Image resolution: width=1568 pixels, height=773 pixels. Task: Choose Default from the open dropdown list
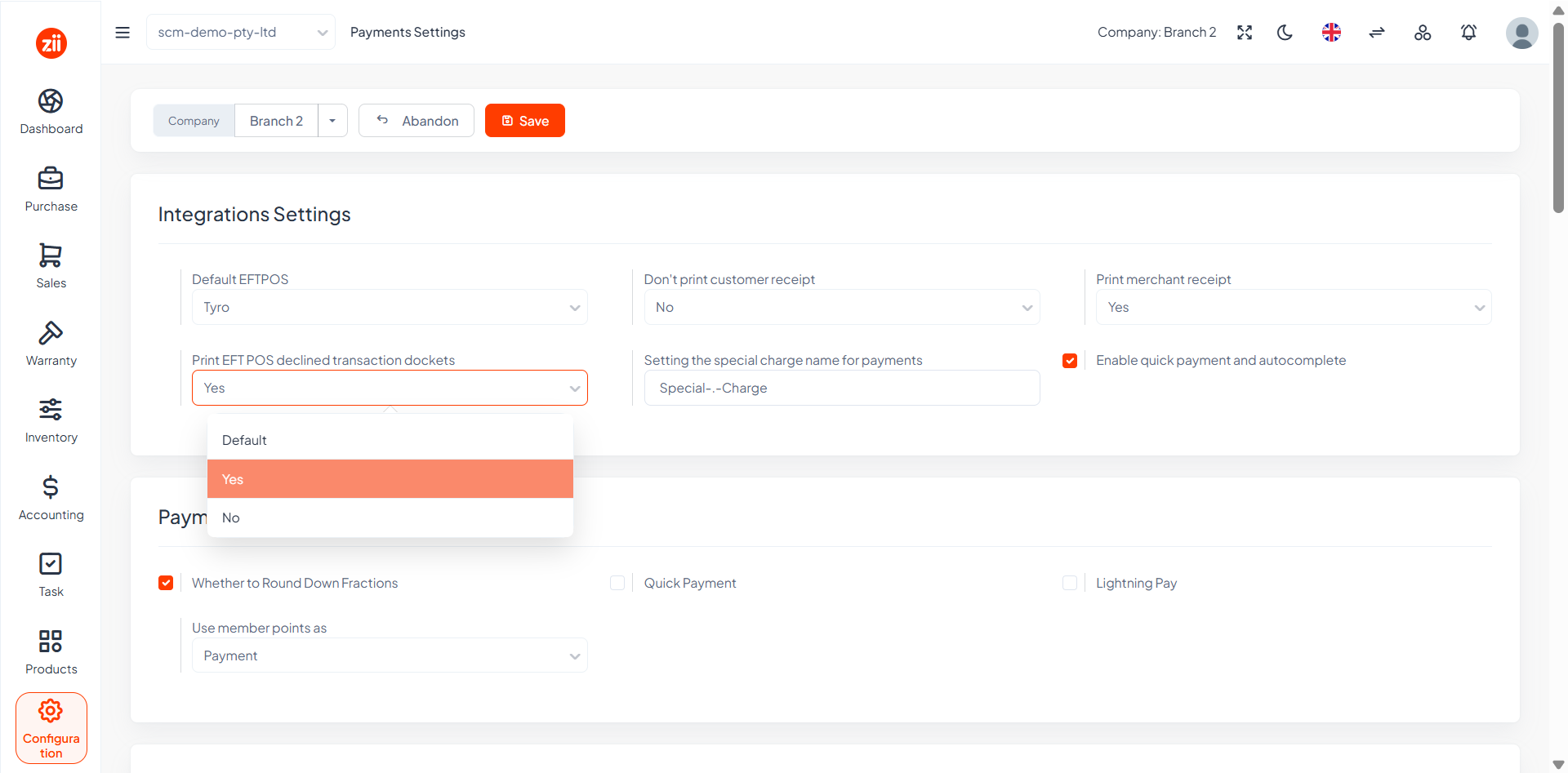tap(390, 440)
